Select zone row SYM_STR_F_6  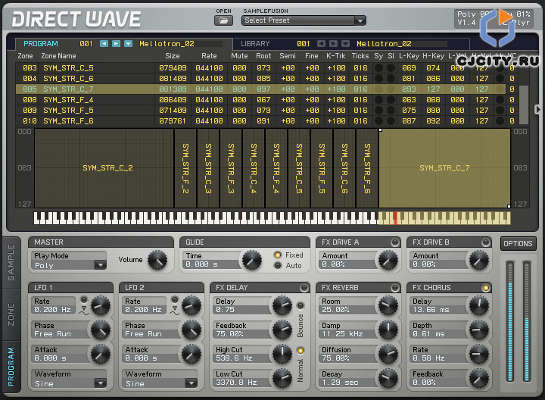[x=266, y=121]
